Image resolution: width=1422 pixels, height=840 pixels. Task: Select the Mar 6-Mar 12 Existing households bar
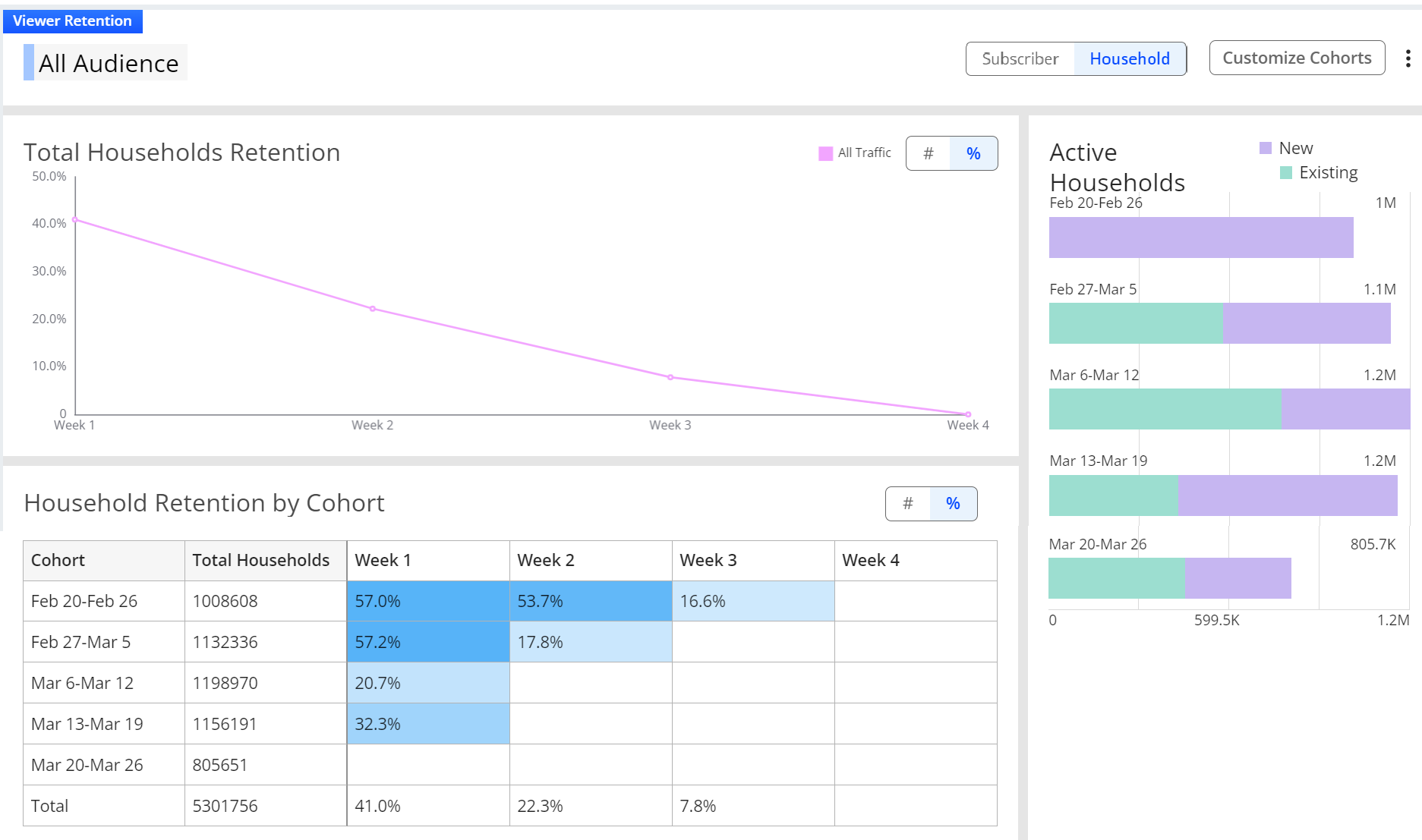pos(1165,409)
